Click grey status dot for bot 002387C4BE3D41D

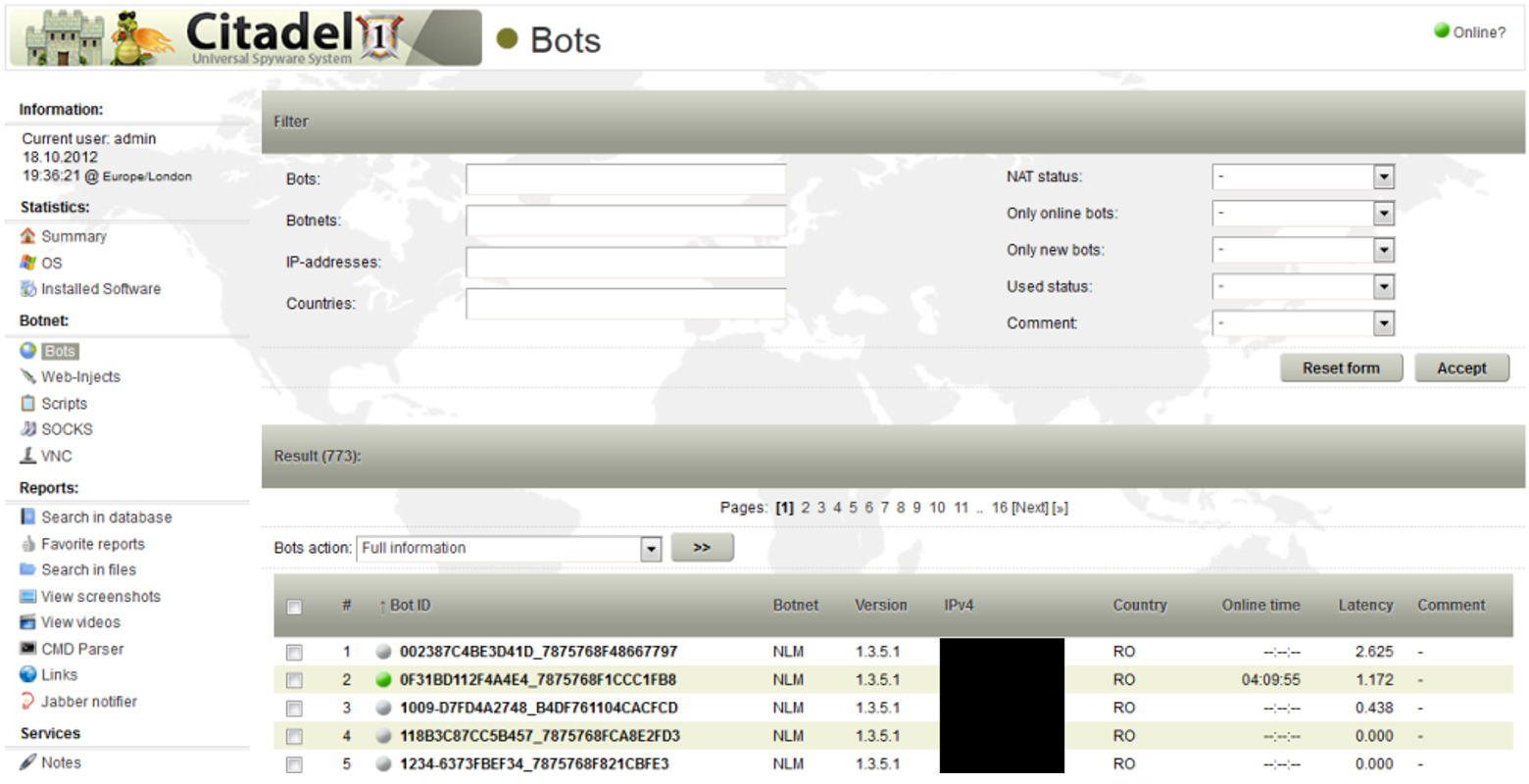point(383,652)
